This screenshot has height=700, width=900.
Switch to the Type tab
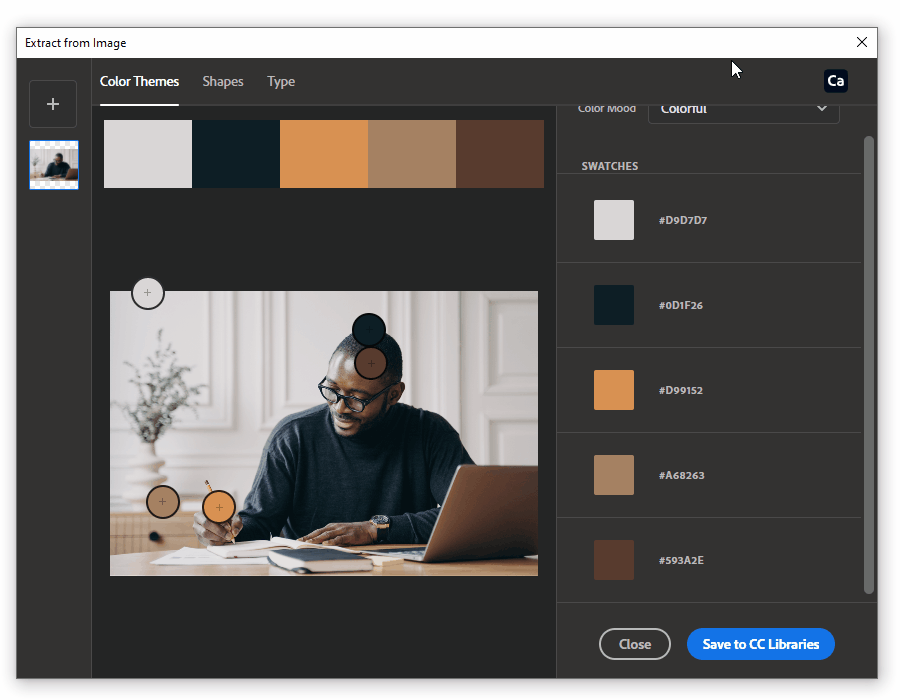[x=281, y=81]
